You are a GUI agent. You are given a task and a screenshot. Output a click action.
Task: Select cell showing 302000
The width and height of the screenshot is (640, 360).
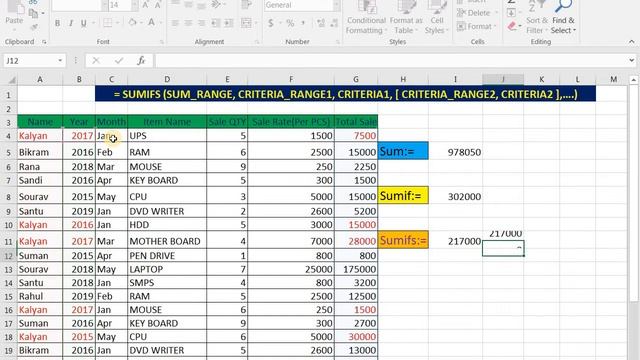456,196
